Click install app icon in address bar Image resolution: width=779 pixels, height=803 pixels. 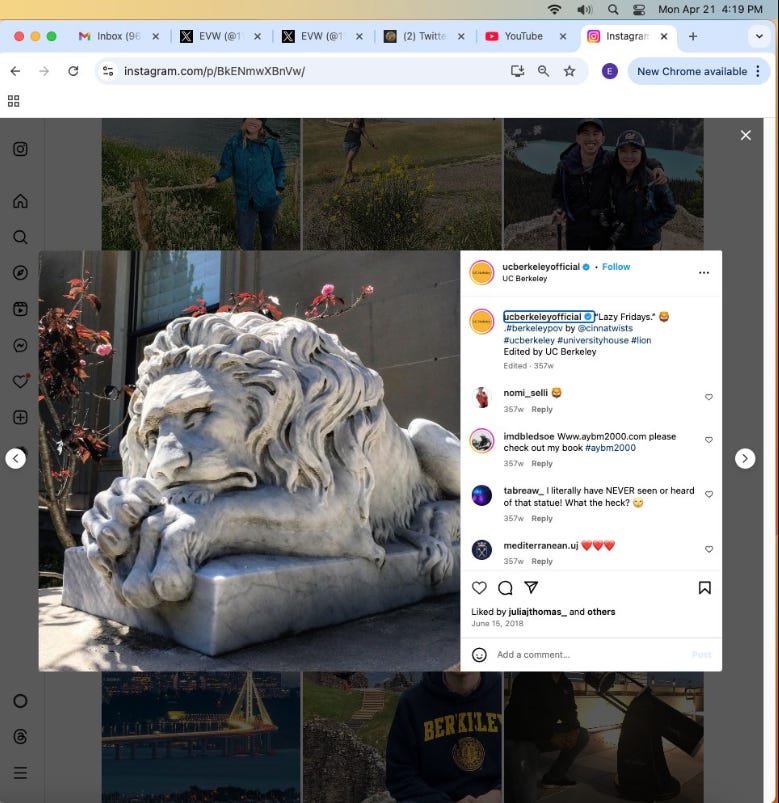point(517,71)
